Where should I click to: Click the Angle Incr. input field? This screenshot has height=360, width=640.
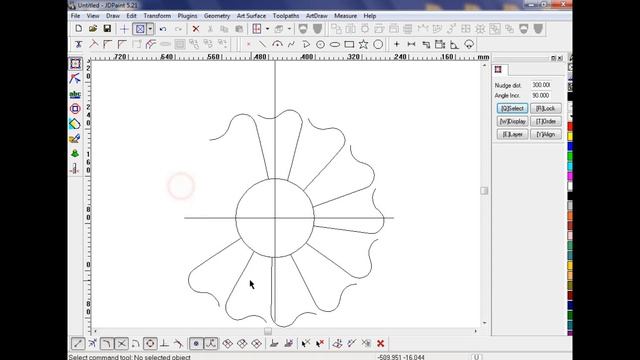point(541,95)
